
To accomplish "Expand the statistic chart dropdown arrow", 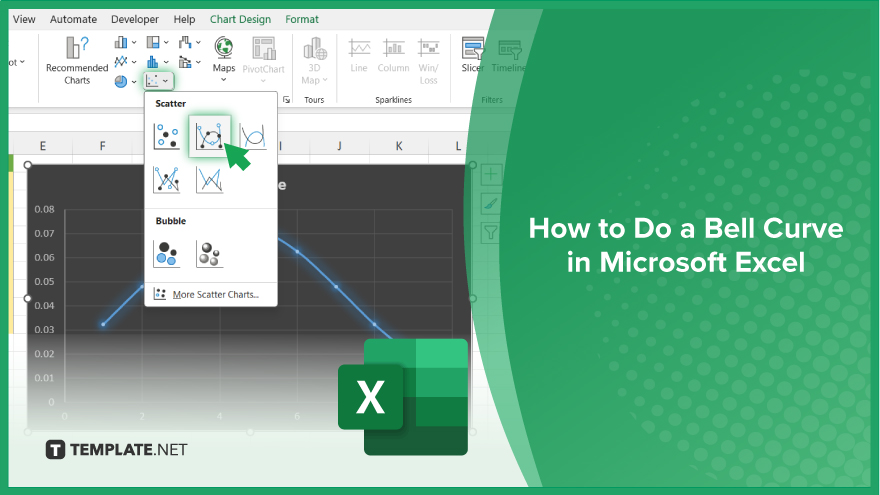I will coord(166,62).
